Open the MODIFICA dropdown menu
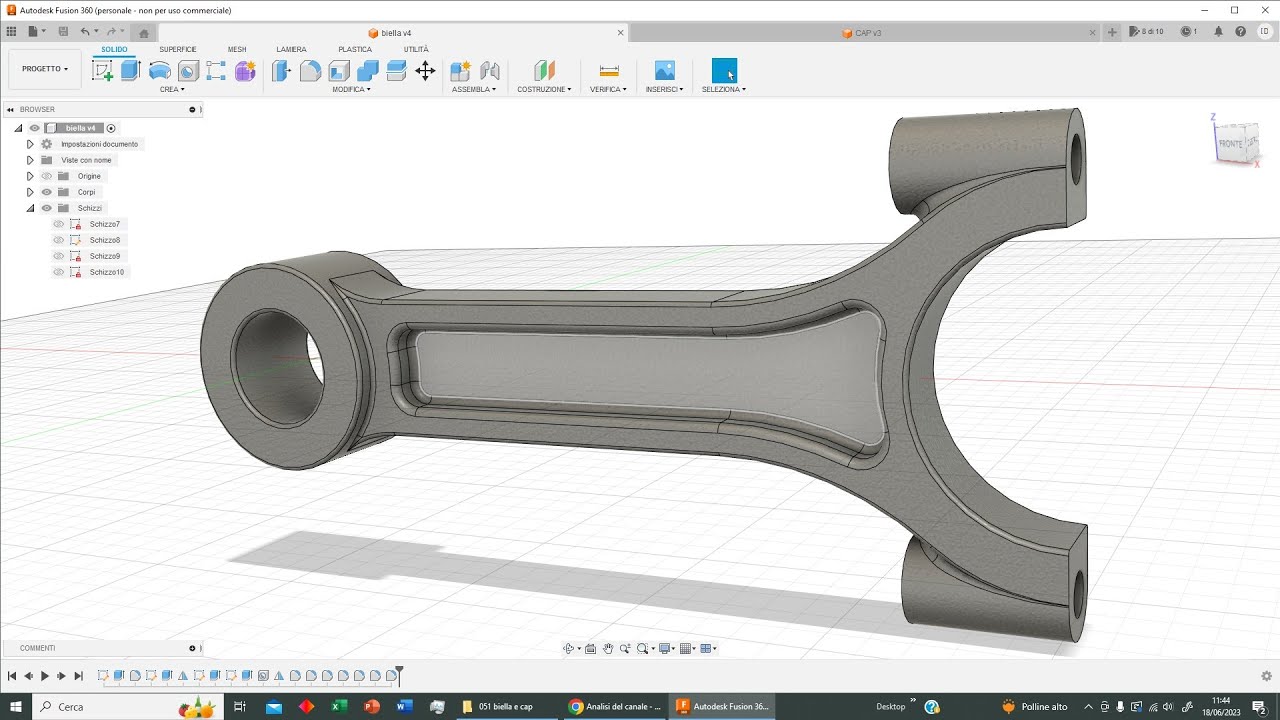 pyautogui.click(x=351, y=89)
